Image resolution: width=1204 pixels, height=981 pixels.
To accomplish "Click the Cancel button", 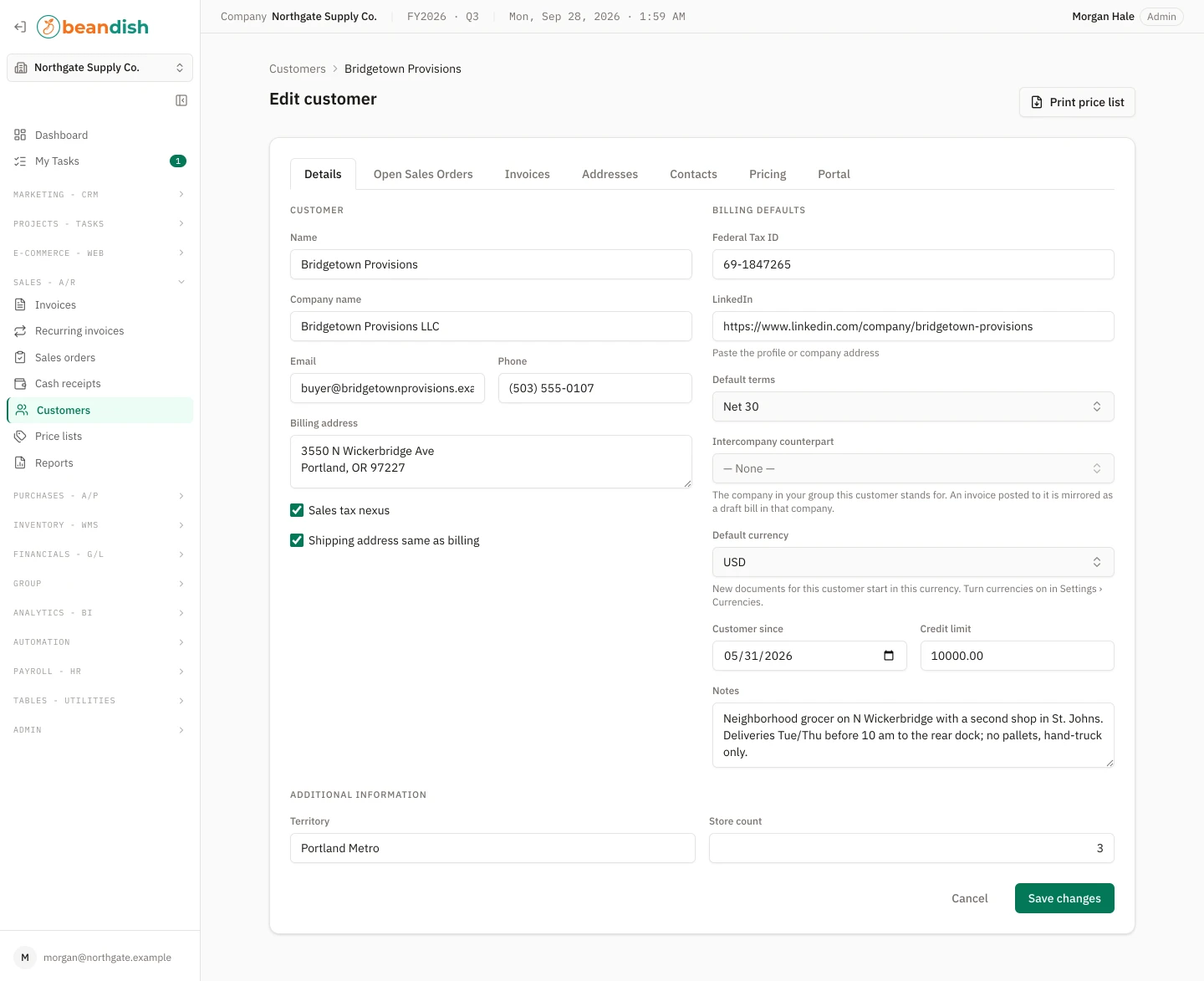I will [970, 898].
